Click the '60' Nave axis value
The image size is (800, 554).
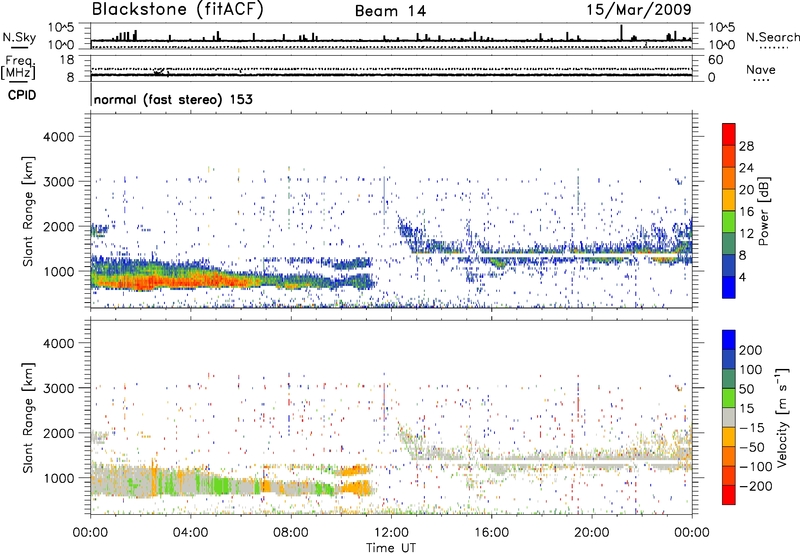click(x=715, y=60)
